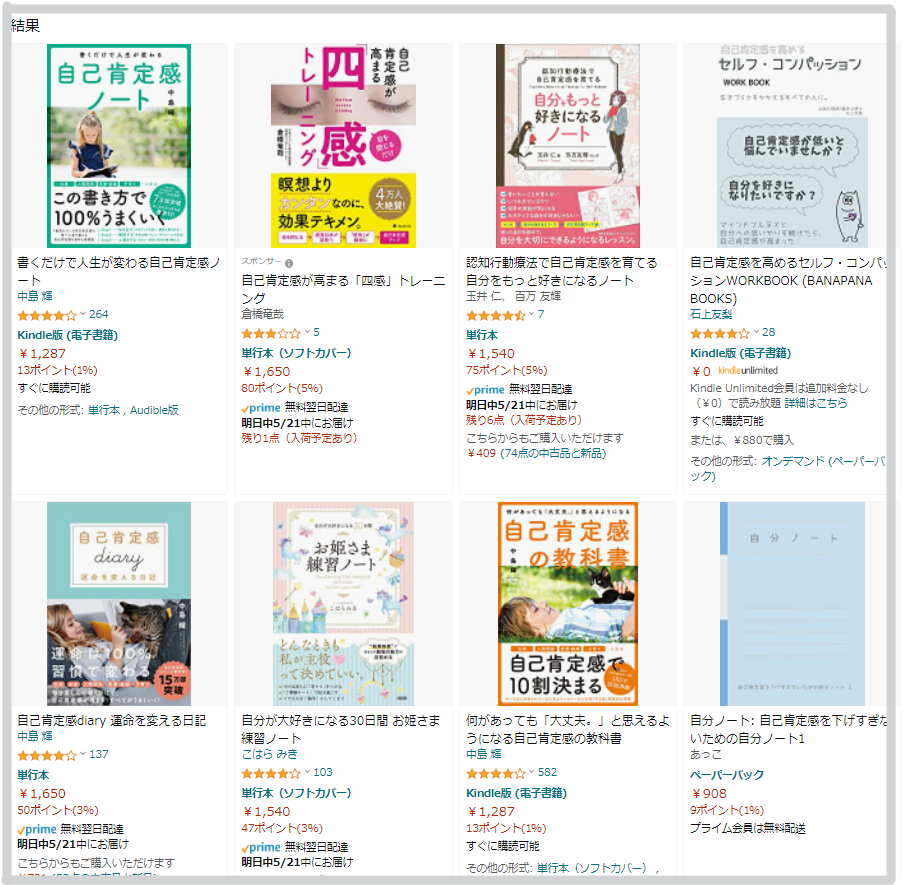Expand rating dropdown next to 264 reviews
This screenshot has width=915, height=885.
(x=83, y=314)
